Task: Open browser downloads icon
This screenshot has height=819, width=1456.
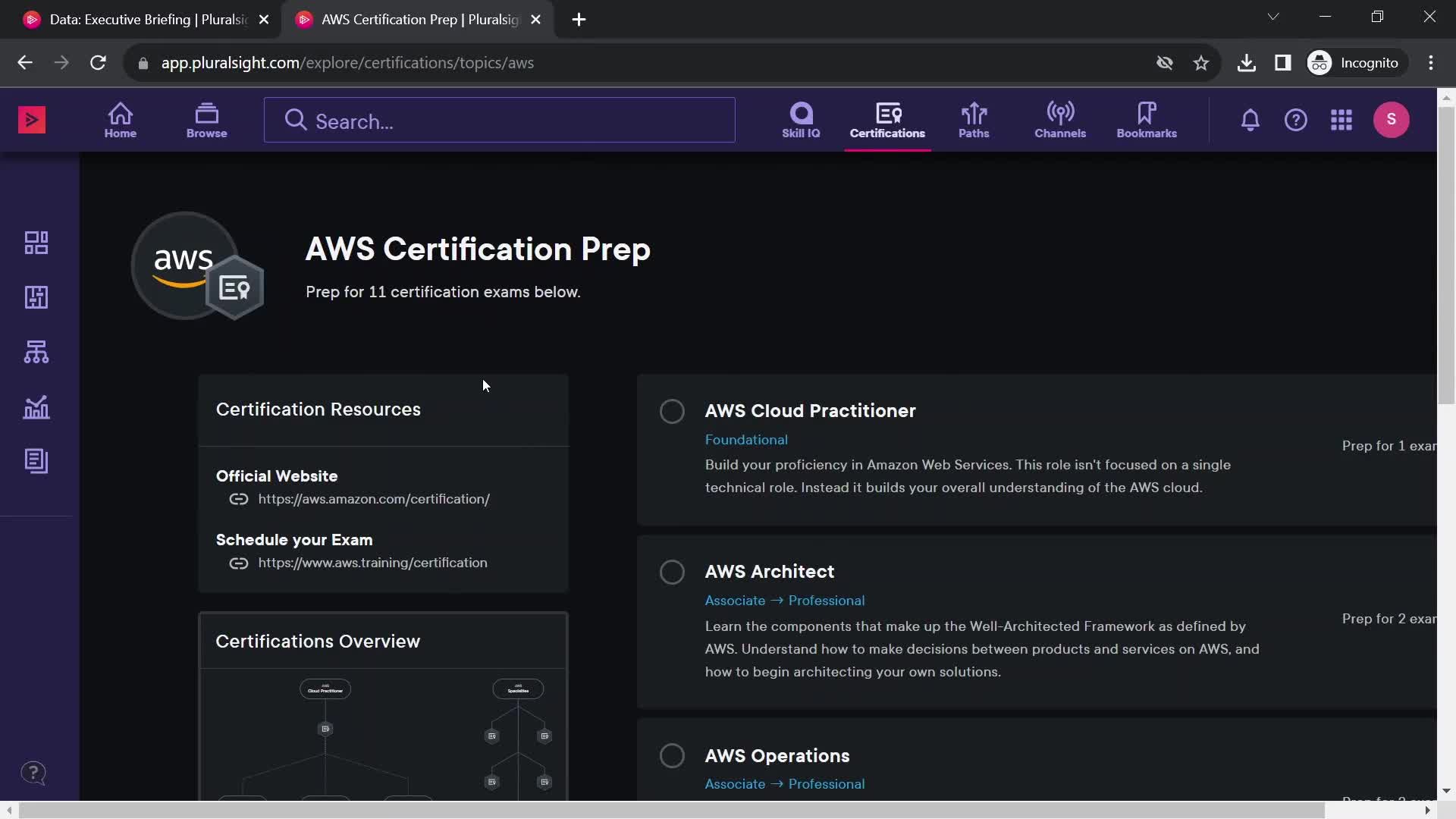Action: 1246,63
